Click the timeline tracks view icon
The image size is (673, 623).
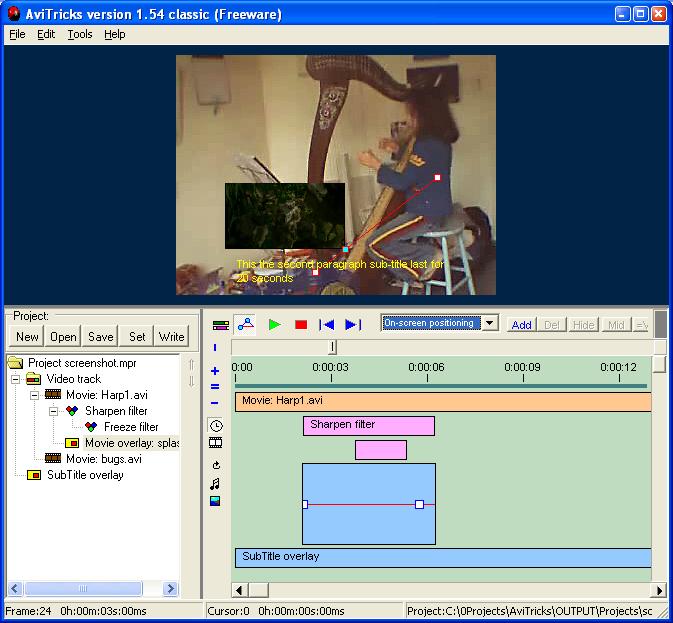[x=221, y=325]
